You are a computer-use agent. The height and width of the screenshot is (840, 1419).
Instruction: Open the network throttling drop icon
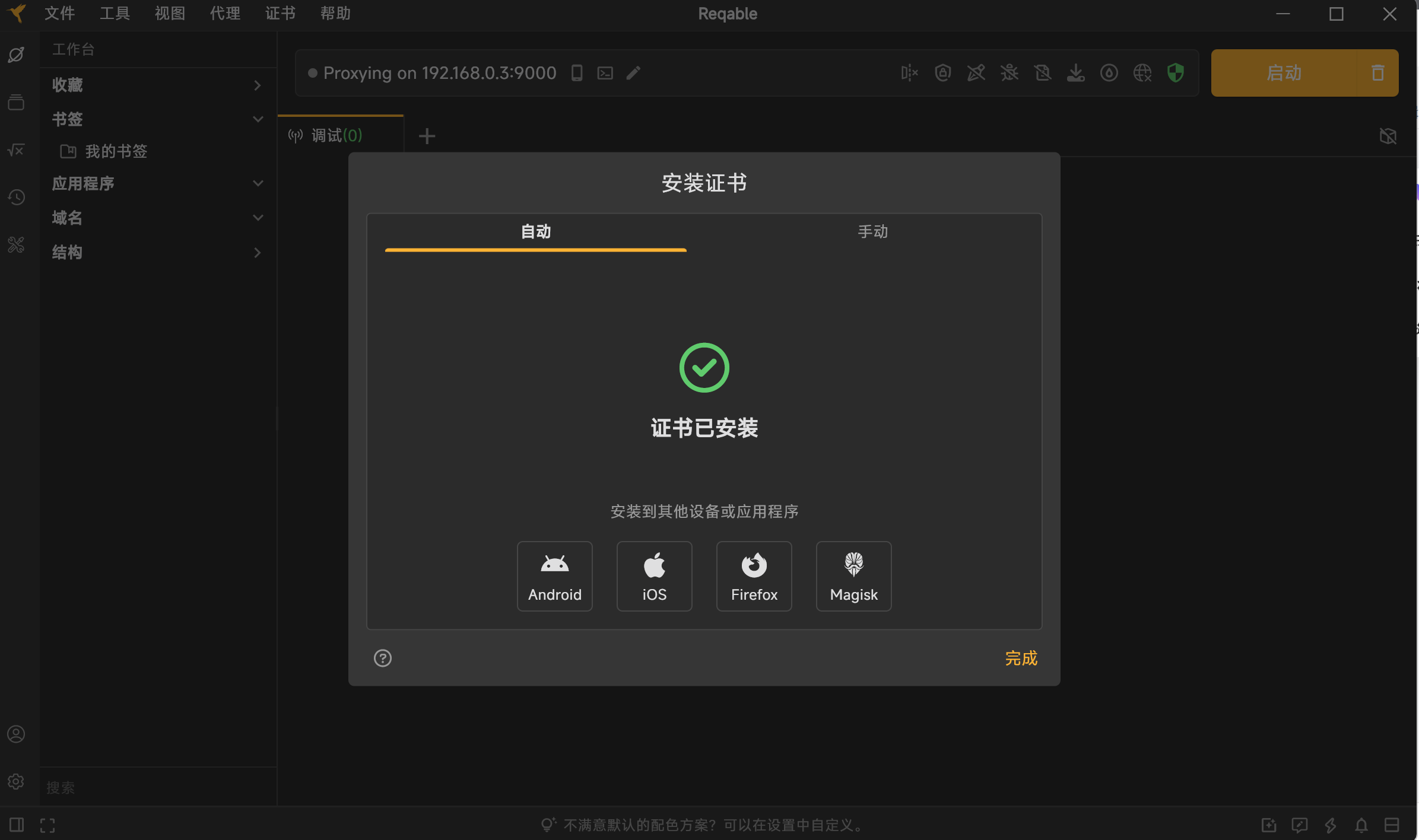[1109, 72]
